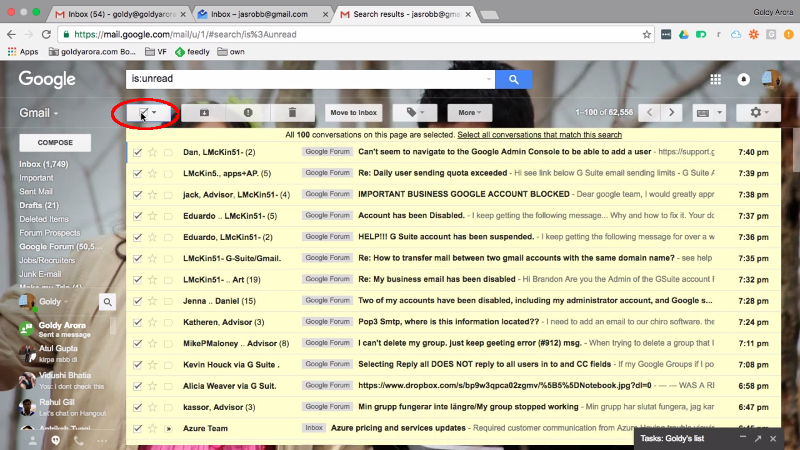Open Sent Mail folder

[36, 191]
